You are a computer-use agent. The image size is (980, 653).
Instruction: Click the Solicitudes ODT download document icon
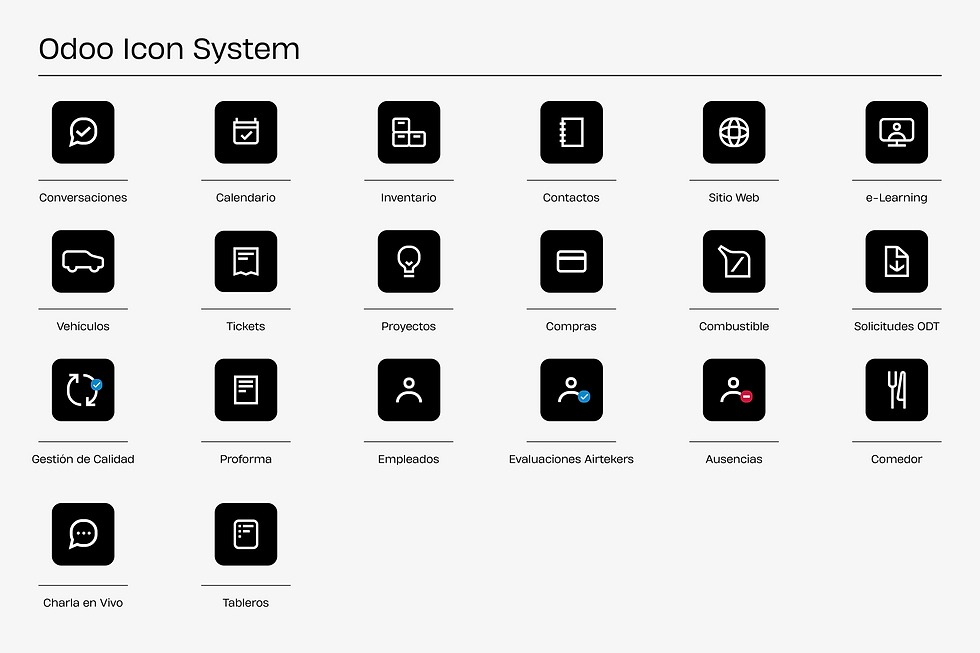(x=896, y=261)
